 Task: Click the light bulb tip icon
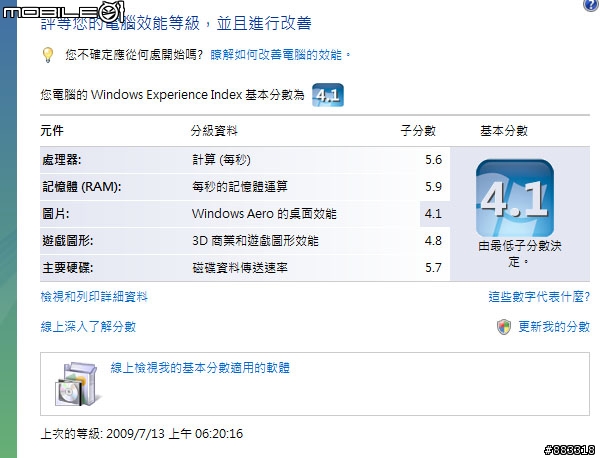click(x=47, y=55)
